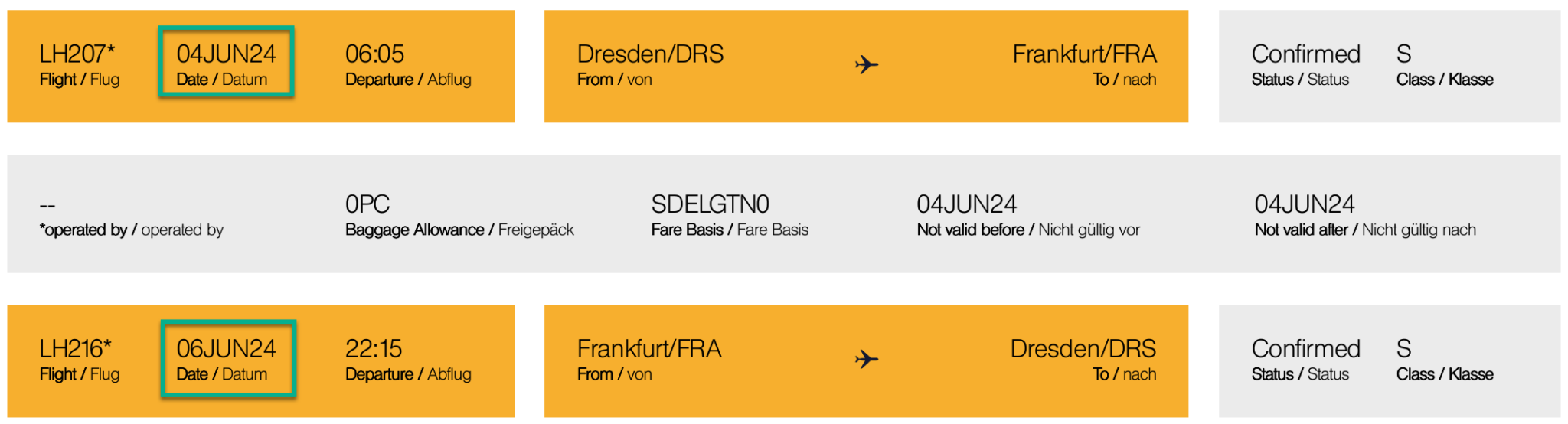Click the airplane icon on the Frankfurt to Dresden segment
The image size is (1568, 424).
(x=866, y=359)
